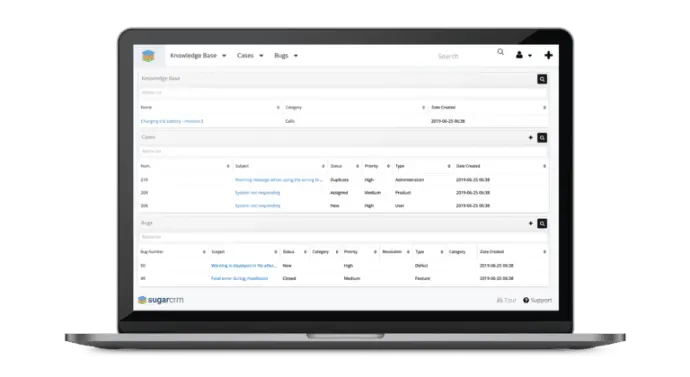Click the Administration type cell

pos(409,180)
